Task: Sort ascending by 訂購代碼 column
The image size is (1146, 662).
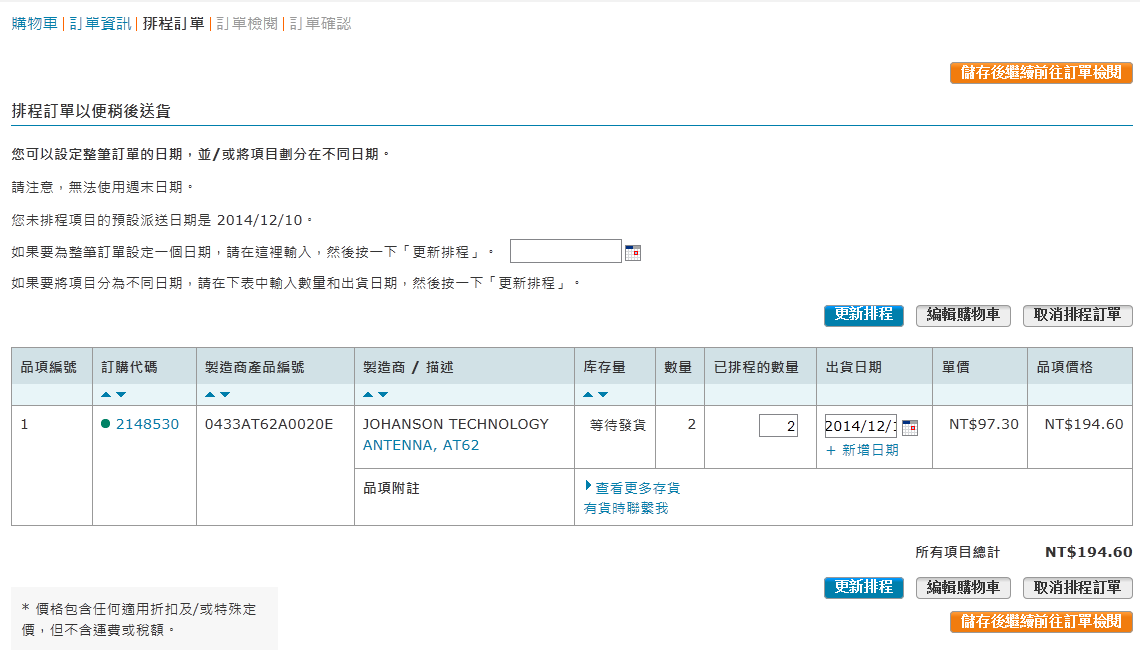Action: (106, 395)
